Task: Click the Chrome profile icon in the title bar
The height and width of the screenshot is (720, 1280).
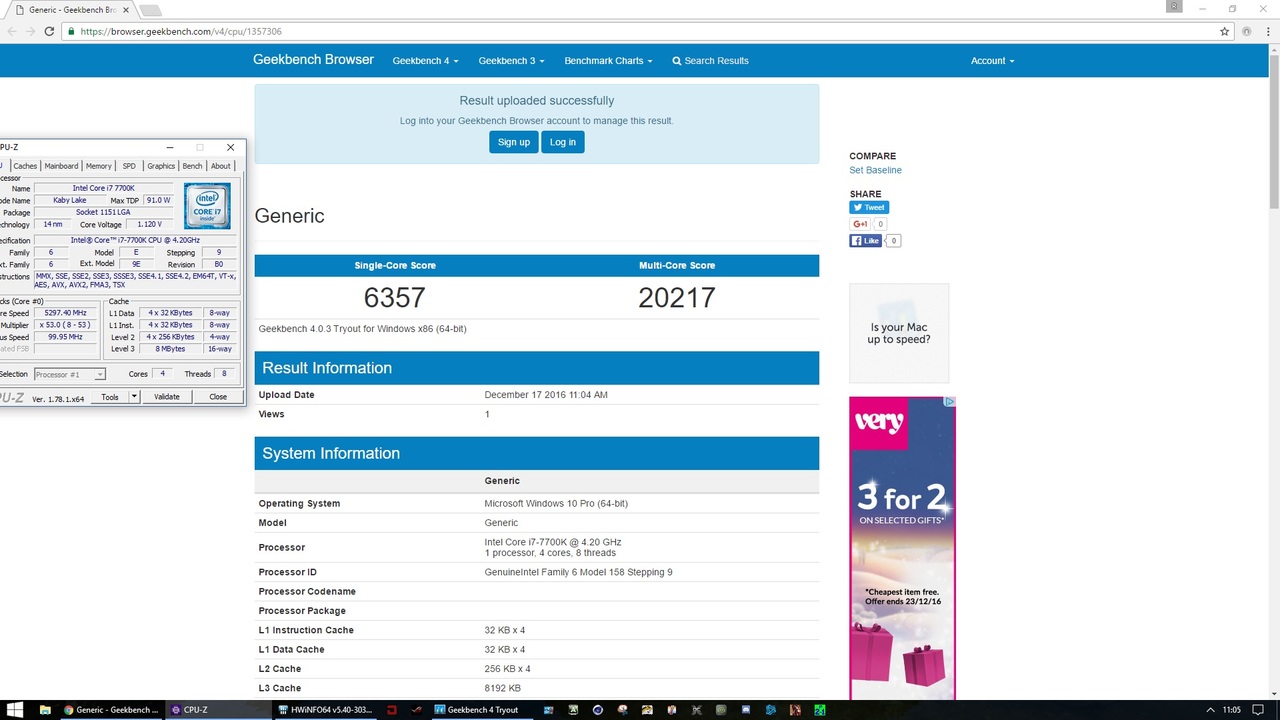Action: click(1174, 7)
